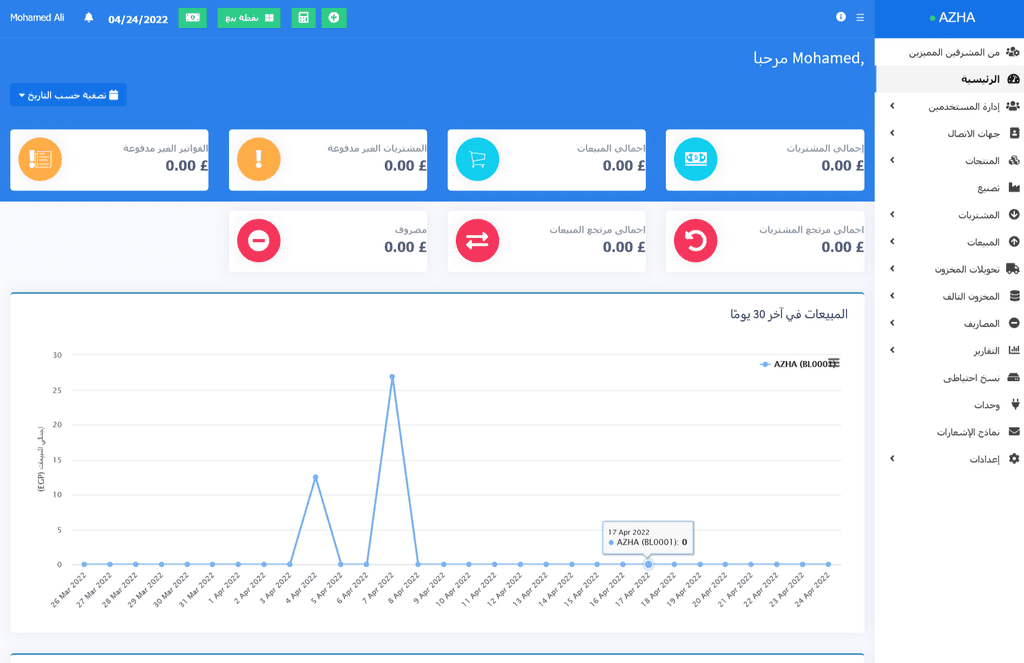
Task: Expand the إدارة المستخدمين sidebar menu
Action: (x=950, y=106)
